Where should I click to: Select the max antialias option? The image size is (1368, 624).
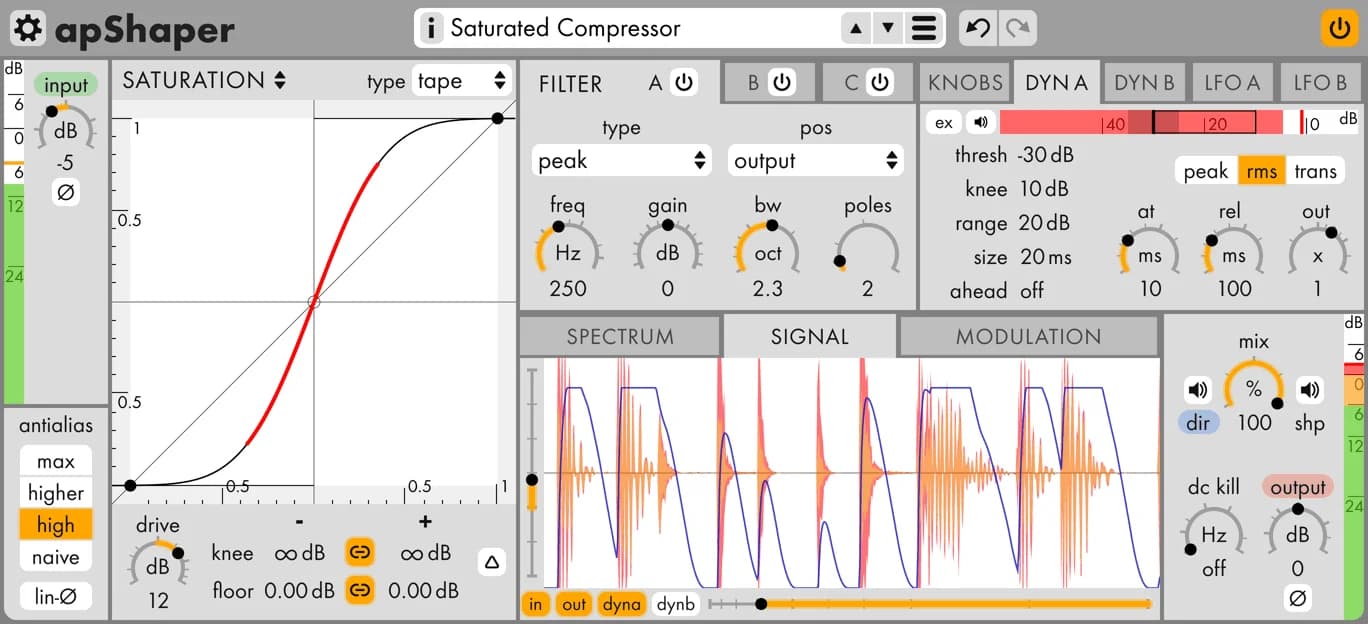tap(56, 461)
